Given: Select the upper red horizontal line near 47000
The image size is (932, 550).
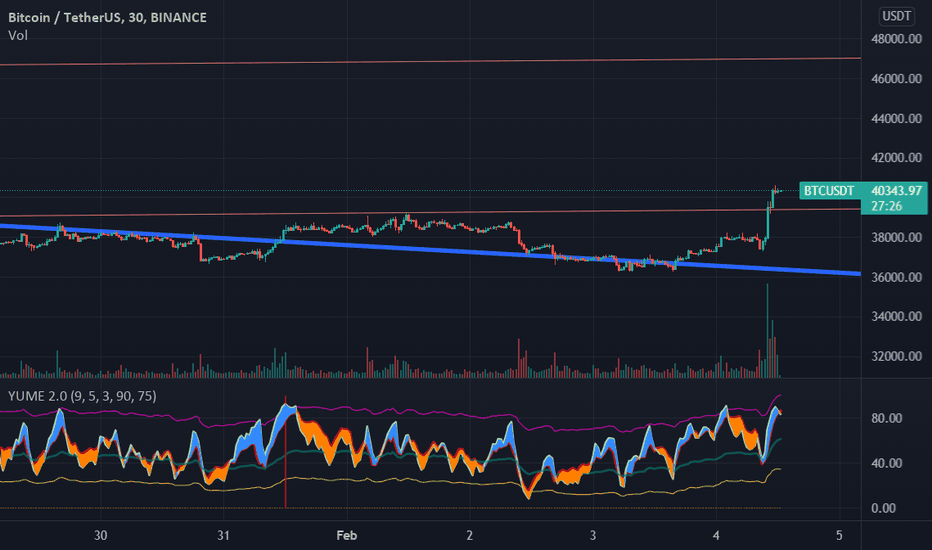Looking at the screenshot, I should 430,61.
